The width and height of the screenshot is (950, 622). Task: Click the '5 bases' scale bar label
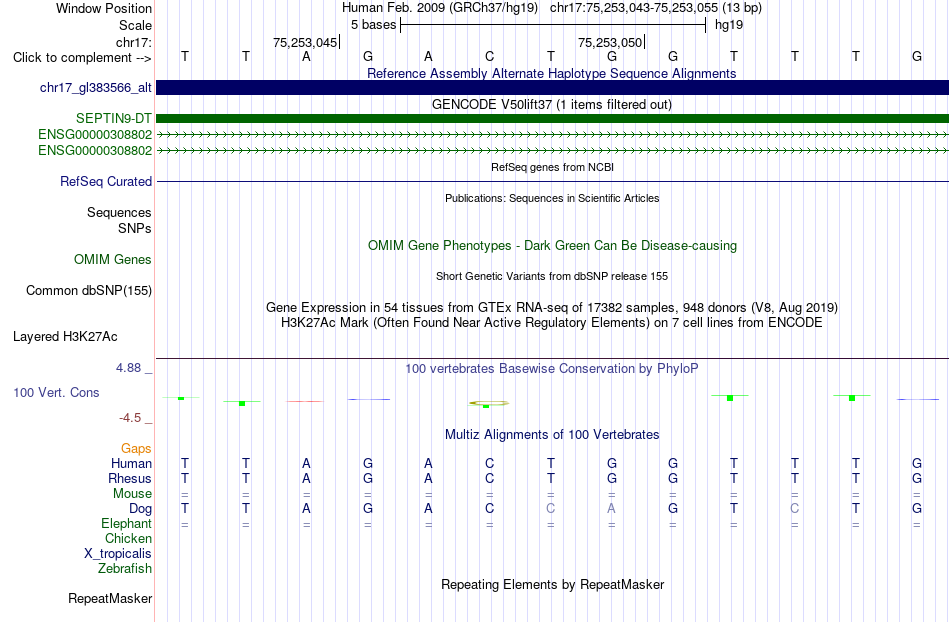(x=373, y=25)
